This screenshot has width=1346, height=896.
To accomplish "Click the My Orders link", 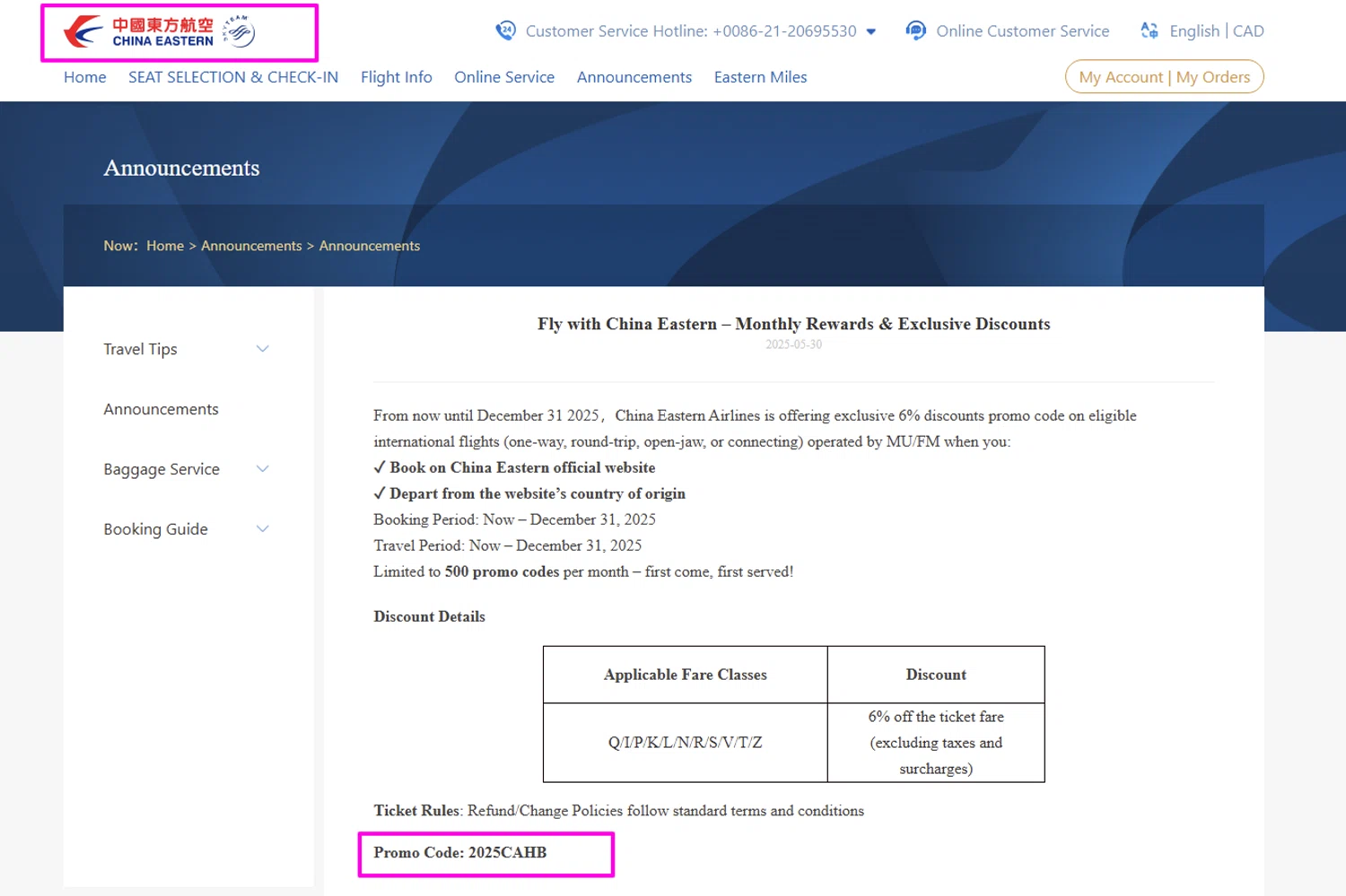I will (x=1213, y=77).
